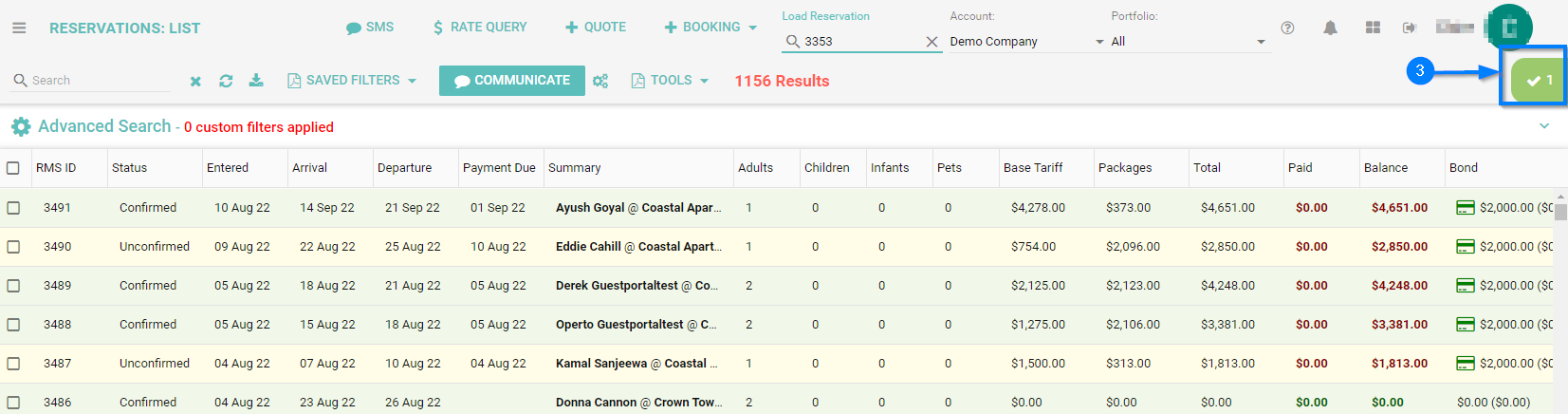Click the help question mark icon
The image size is (1568, 414).
pyautogui.click(x=1287, y=28)
